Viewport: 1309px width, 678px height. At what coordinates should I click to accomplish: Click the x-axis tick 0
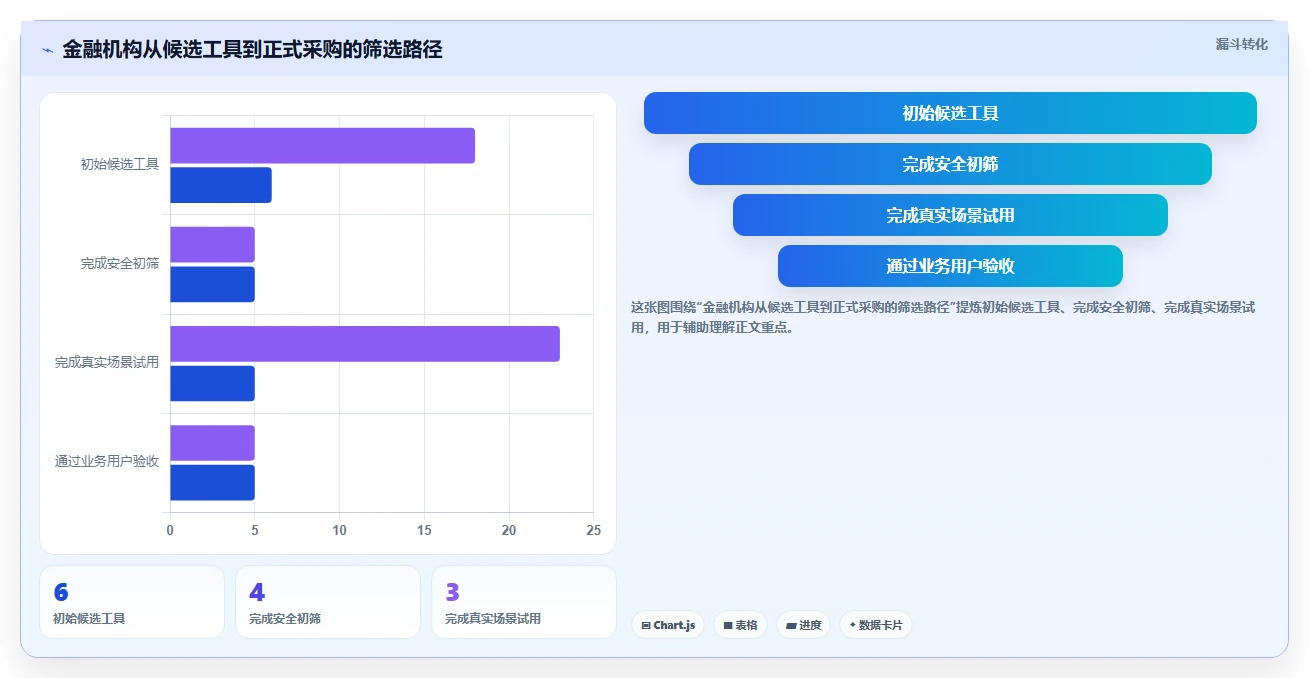pyautogui.click(x=170, y=530)
